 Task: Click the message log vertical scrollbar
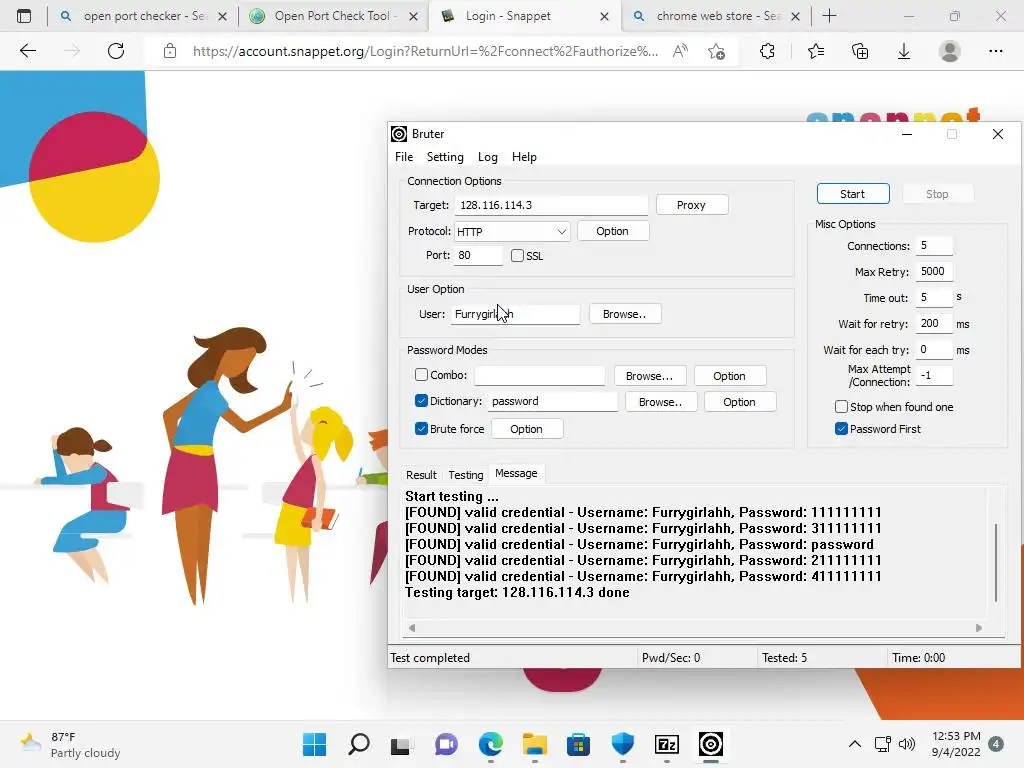[x=996, y=562]
